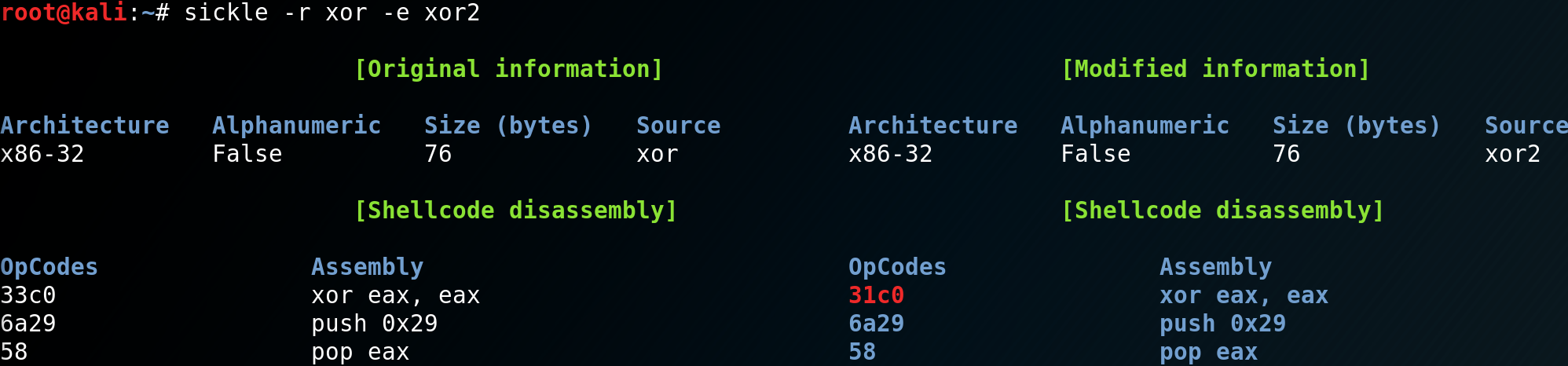Click Alphanumeric heading under Original information
Viewport: 1568px width, 366px height.
click(296, 126)
